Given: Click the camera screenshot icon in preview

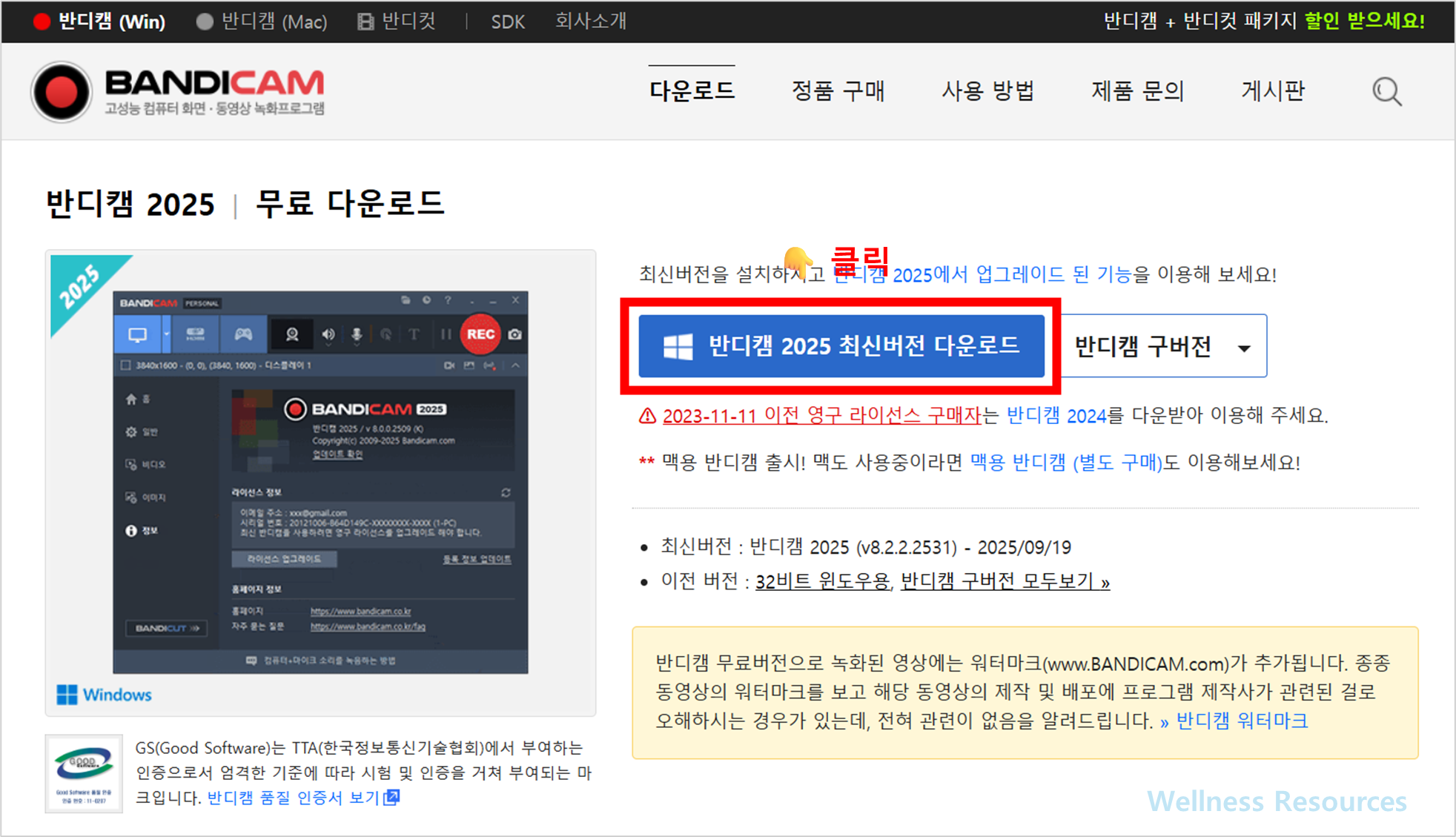Looking at the screenshot, I should (515, 334).
